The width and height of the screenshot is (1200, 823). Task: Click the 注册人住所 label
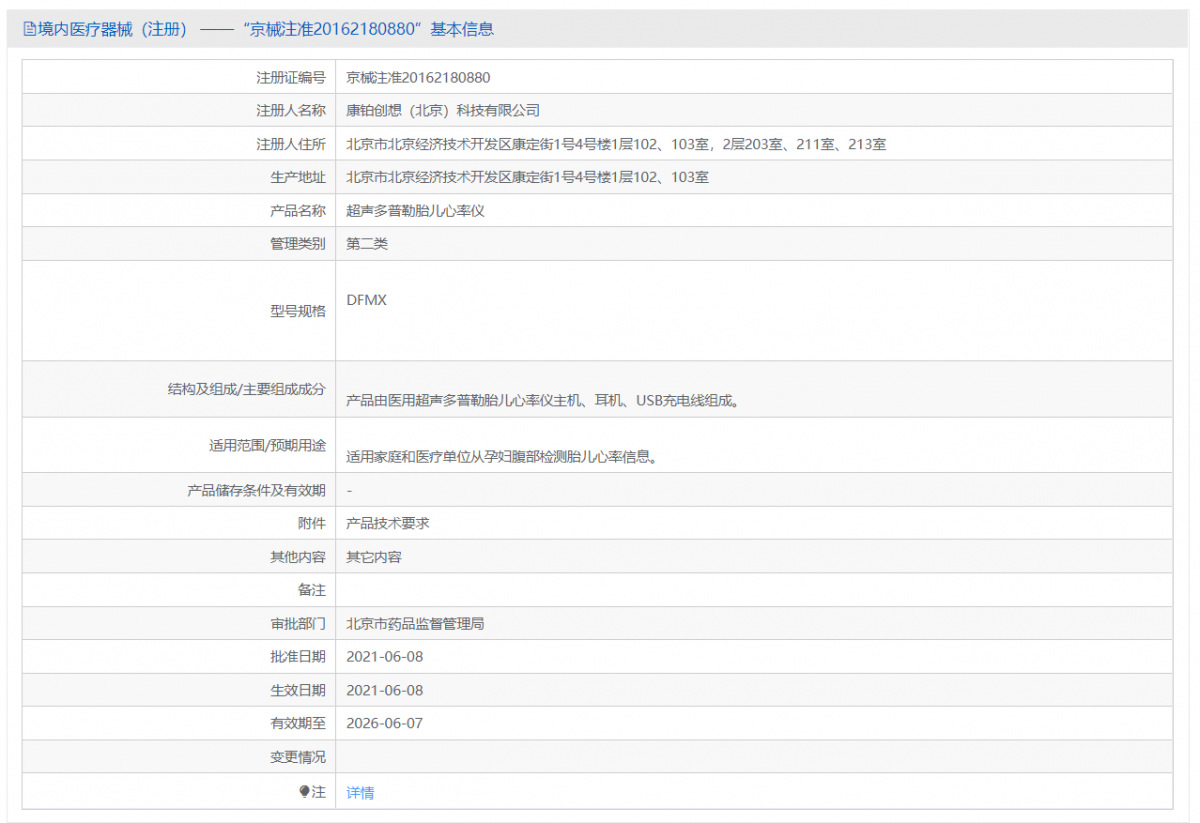tap(291, 144)
